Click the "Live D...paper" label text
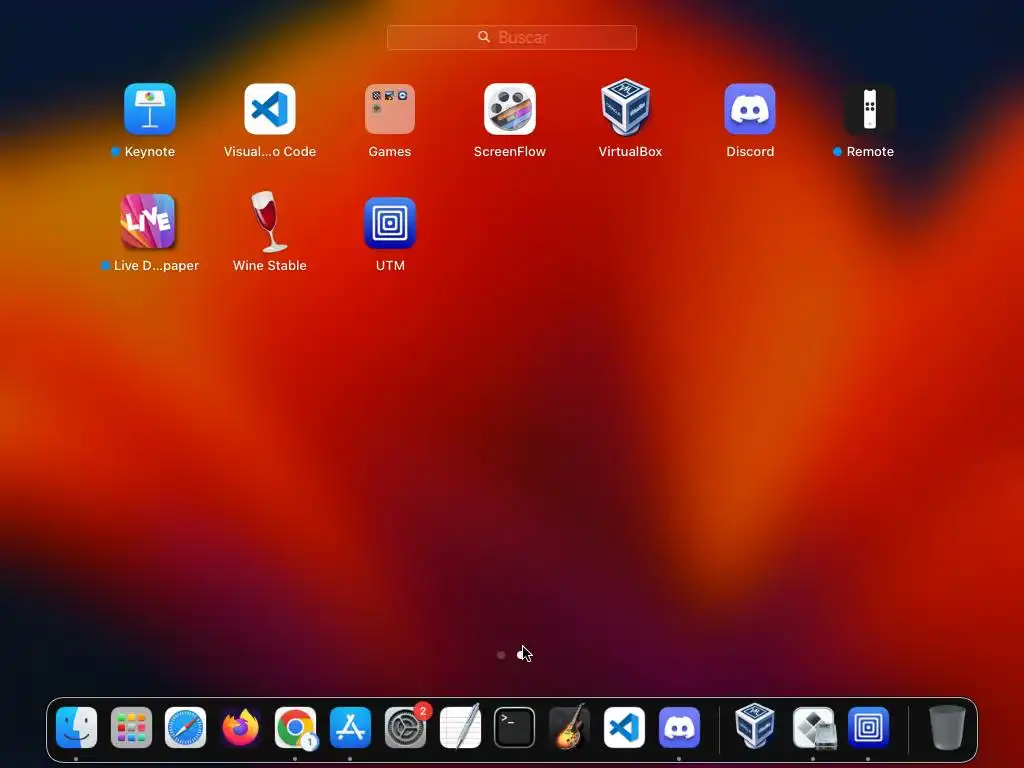1024x768 pixels. pos(156,266)
